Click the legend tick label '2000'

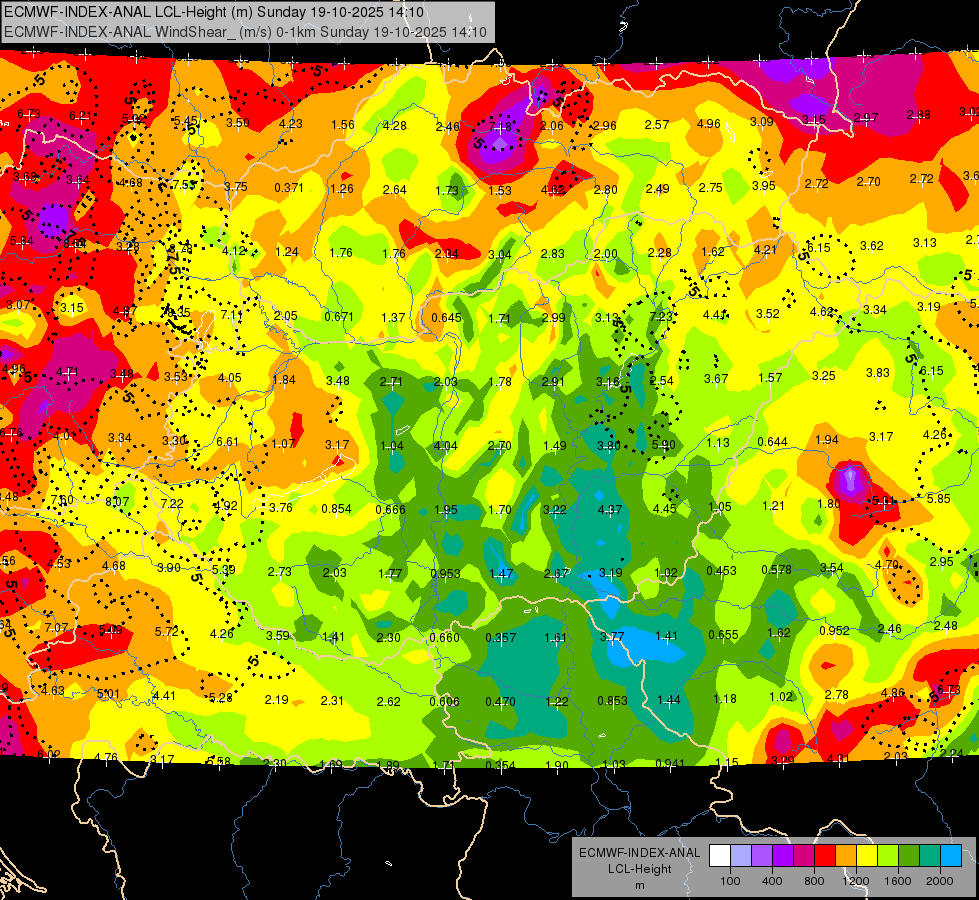[940, 881]
